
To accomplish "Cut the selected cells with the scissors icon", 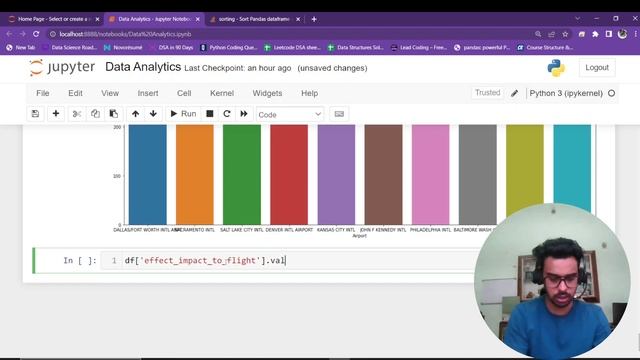I will pyautogui.click(x=77, y=114).
